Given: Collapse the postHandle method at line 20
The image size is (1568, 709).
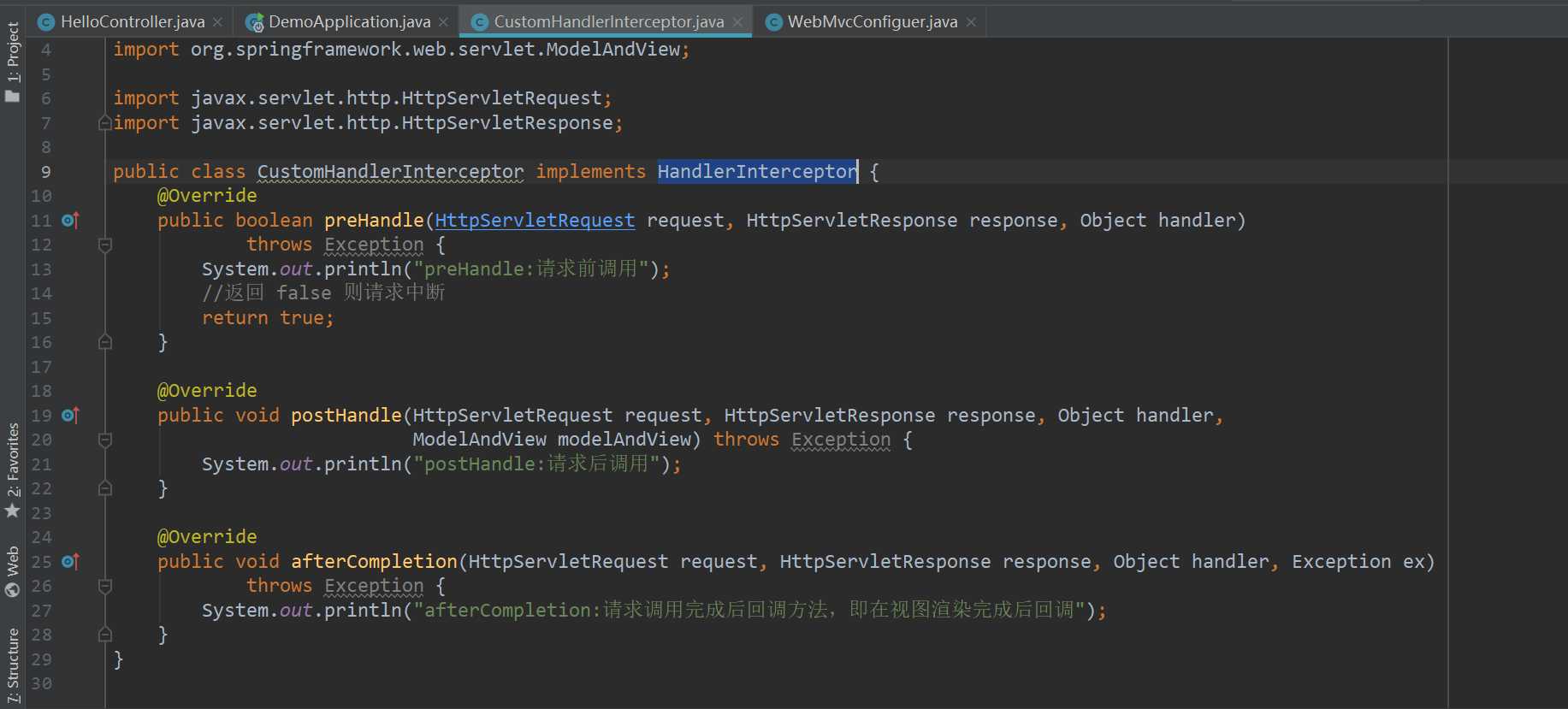Looking at the screenshot, I should coord(105,440).
